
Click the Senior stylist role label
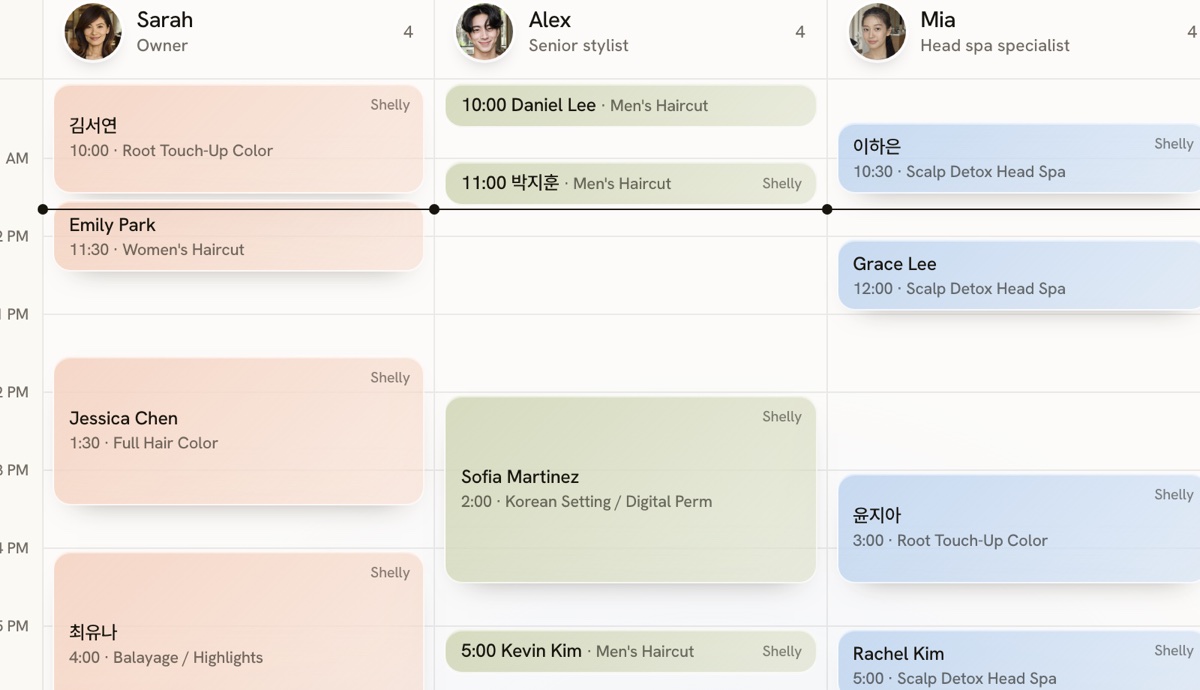[579, 46]
